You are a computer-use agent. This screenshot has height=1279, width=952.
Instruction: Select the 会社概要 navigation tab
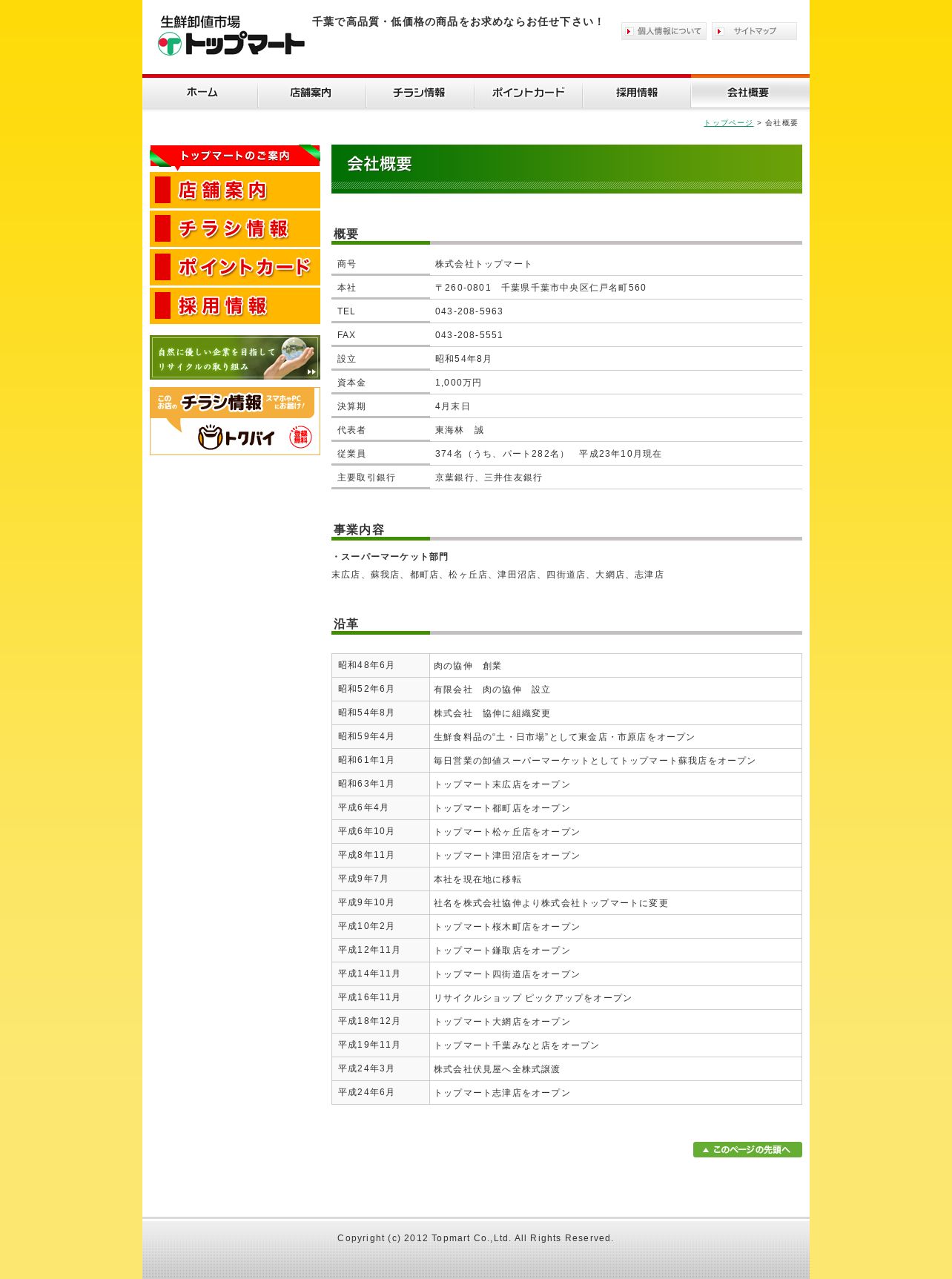pyautogui.click(x=750, y=93)
